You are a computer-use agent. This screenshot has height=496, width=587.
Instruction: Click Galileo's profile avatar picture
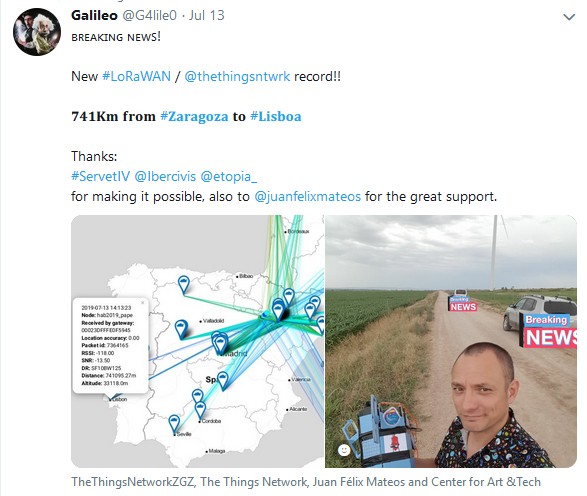[x=37, y=32]
